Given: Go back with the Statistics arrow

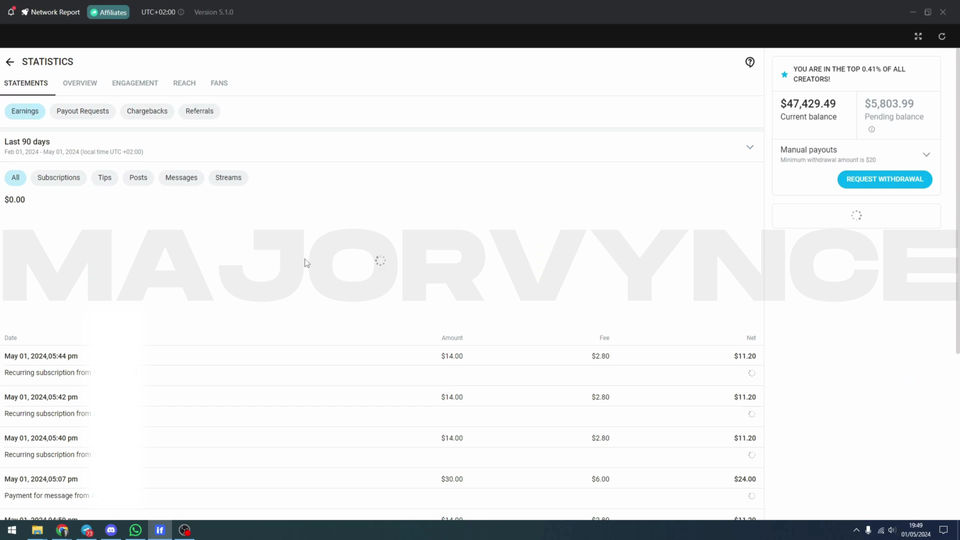Looking at the screenshot, I should [10, 62].
